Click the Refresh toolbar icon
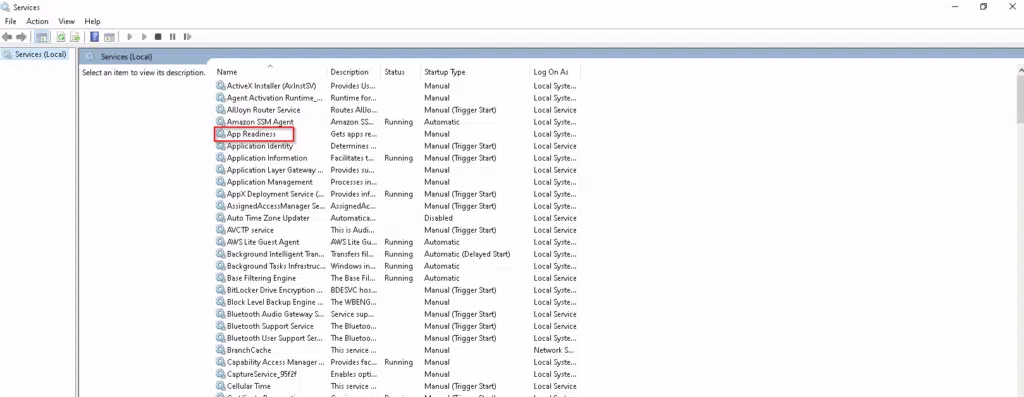This screenshot has height=397, width=1024. (x=61, y=37)
